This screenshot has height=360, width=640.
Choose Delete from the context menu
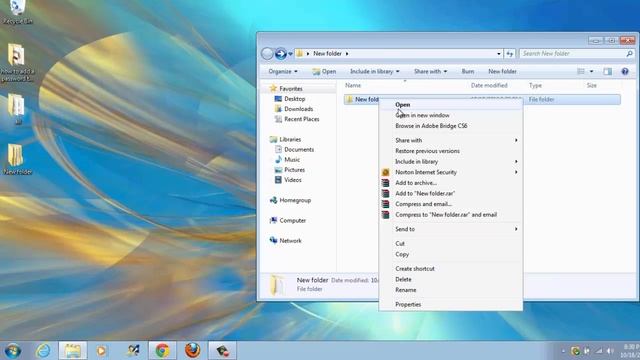tap(451, 279)
